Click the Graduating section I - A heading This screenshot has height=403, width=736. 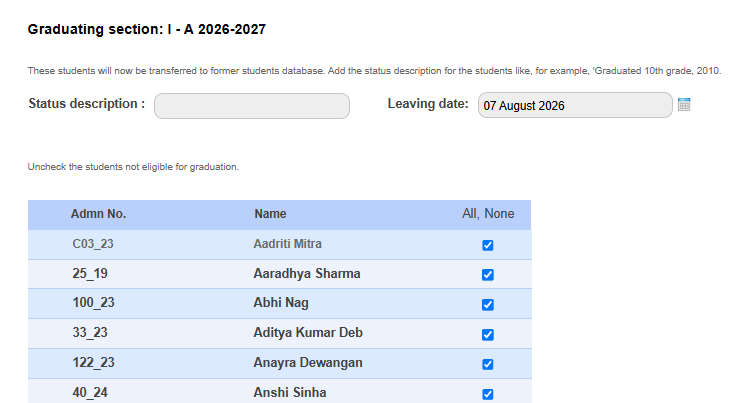(147, 29)
